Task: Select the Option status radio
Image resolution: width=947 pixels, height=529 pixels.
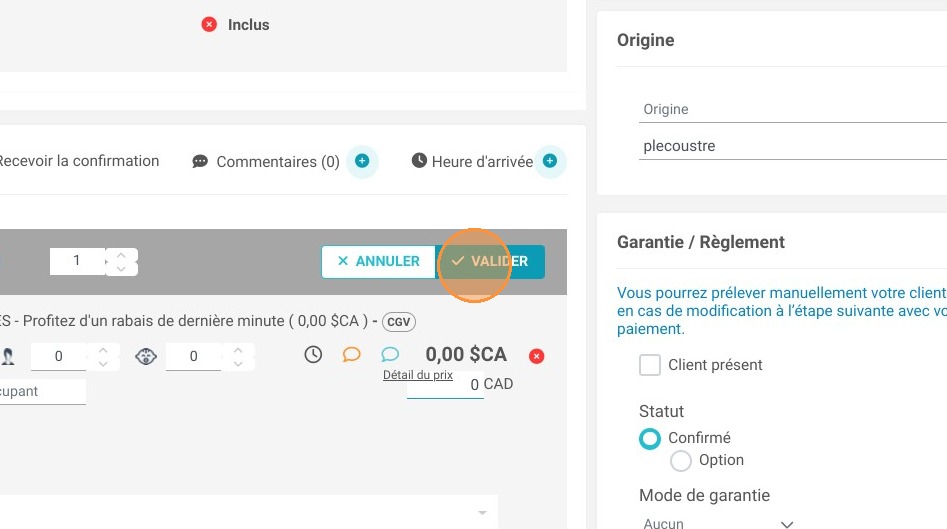Action: (x=681, y=461)
